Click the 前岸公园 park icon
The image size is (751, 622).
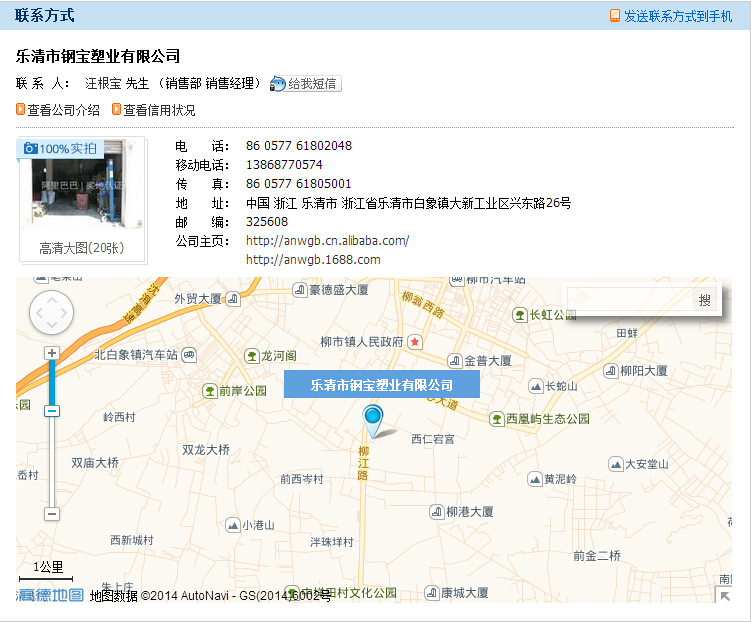coord(210,391)
